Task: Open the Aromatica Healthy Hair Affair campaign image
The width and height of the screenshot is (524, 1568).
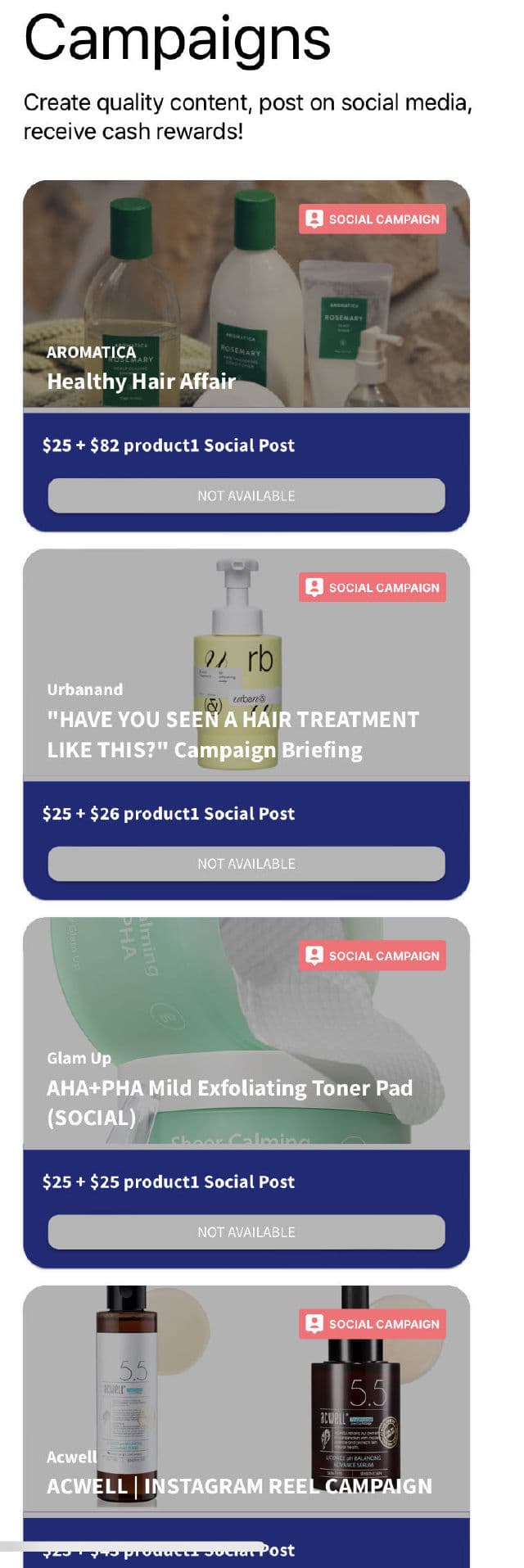Action: tap(246, 294)
